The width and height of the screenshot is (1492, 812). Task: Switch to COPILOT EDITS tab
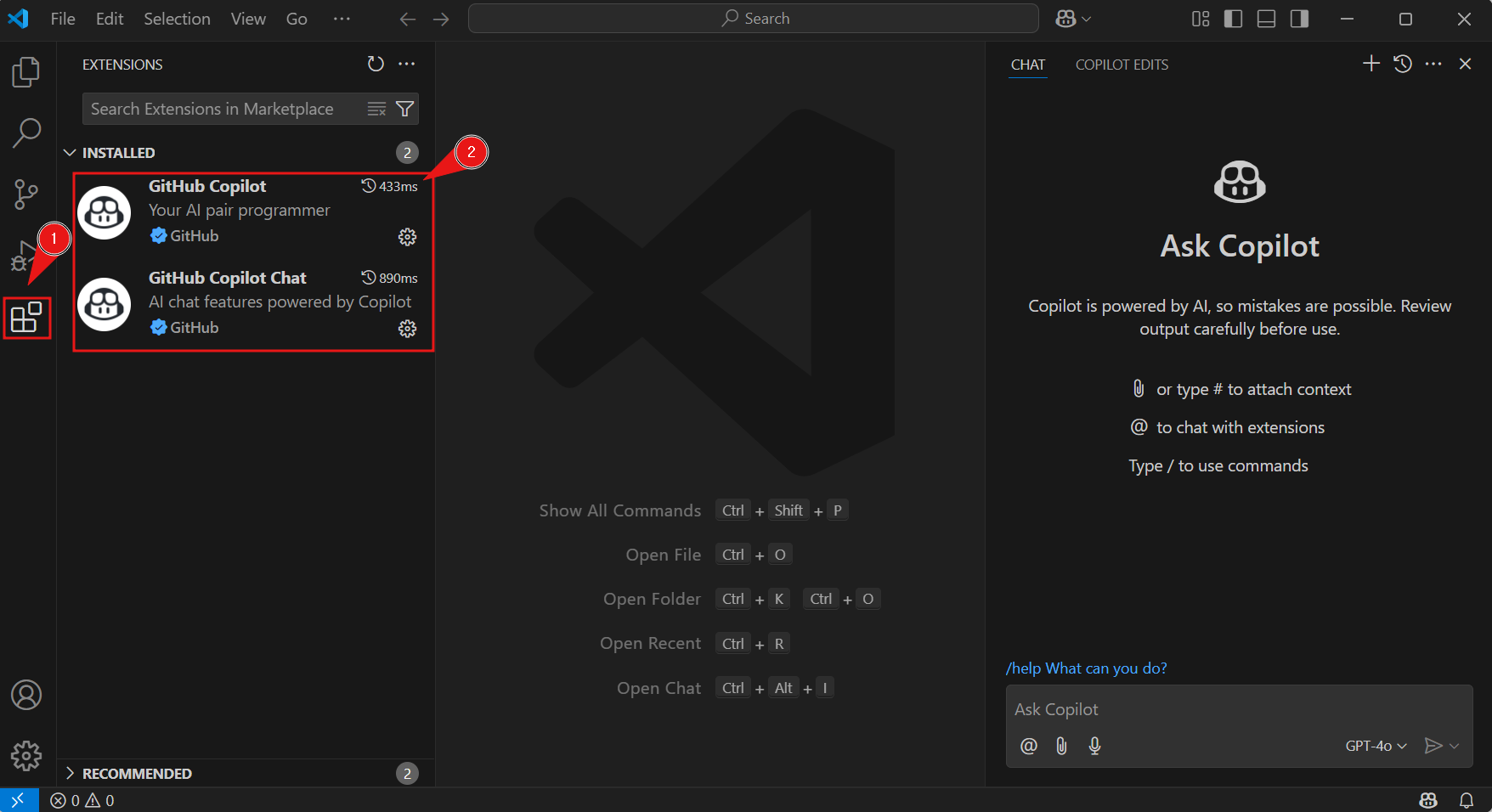1122,65
